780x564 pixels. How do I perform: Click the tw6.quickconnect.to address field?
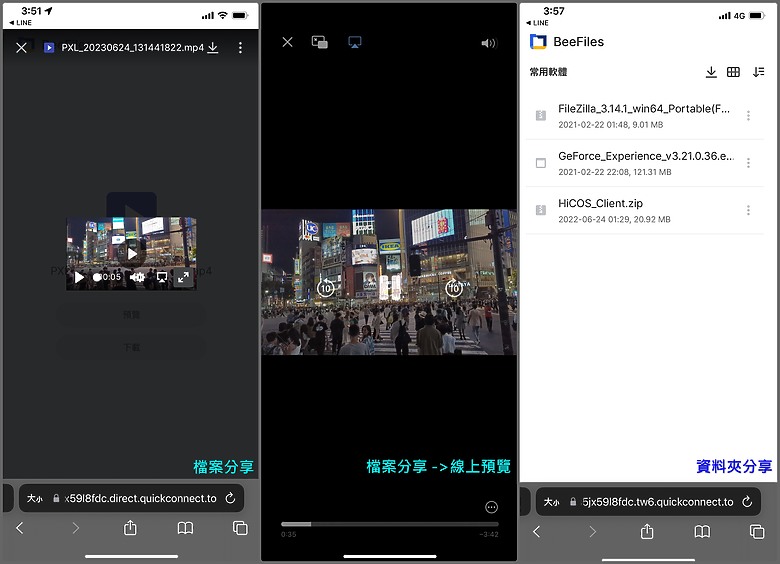tap(648, 502)
